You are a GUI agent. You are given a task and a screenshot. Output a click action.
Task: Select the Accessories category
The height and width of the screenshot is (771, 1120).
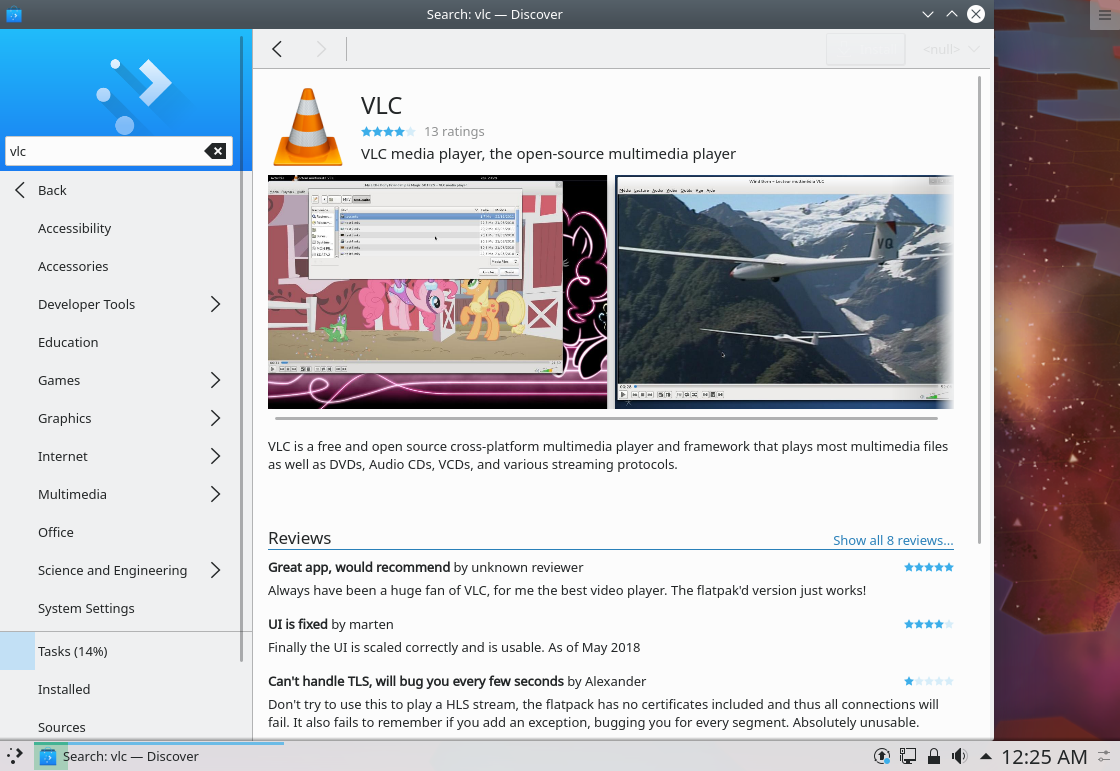click(120, 266)
